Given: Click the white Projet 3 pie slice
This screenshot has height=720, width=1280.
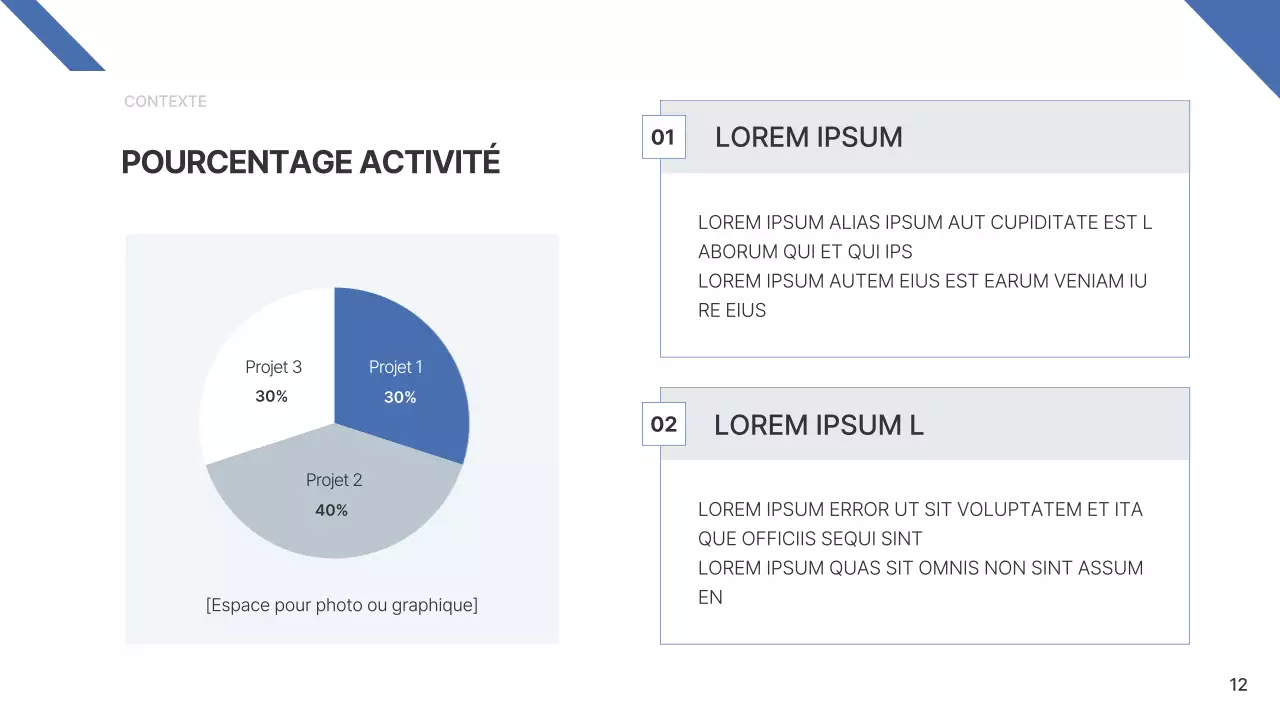Looking at the screenshot, I should tap(240, 420).
